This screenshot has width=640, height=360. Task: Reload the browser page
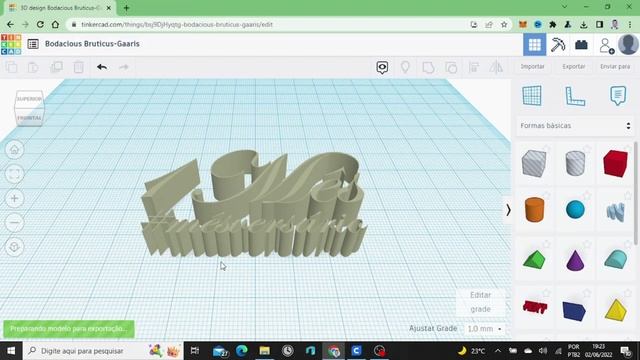40,24
